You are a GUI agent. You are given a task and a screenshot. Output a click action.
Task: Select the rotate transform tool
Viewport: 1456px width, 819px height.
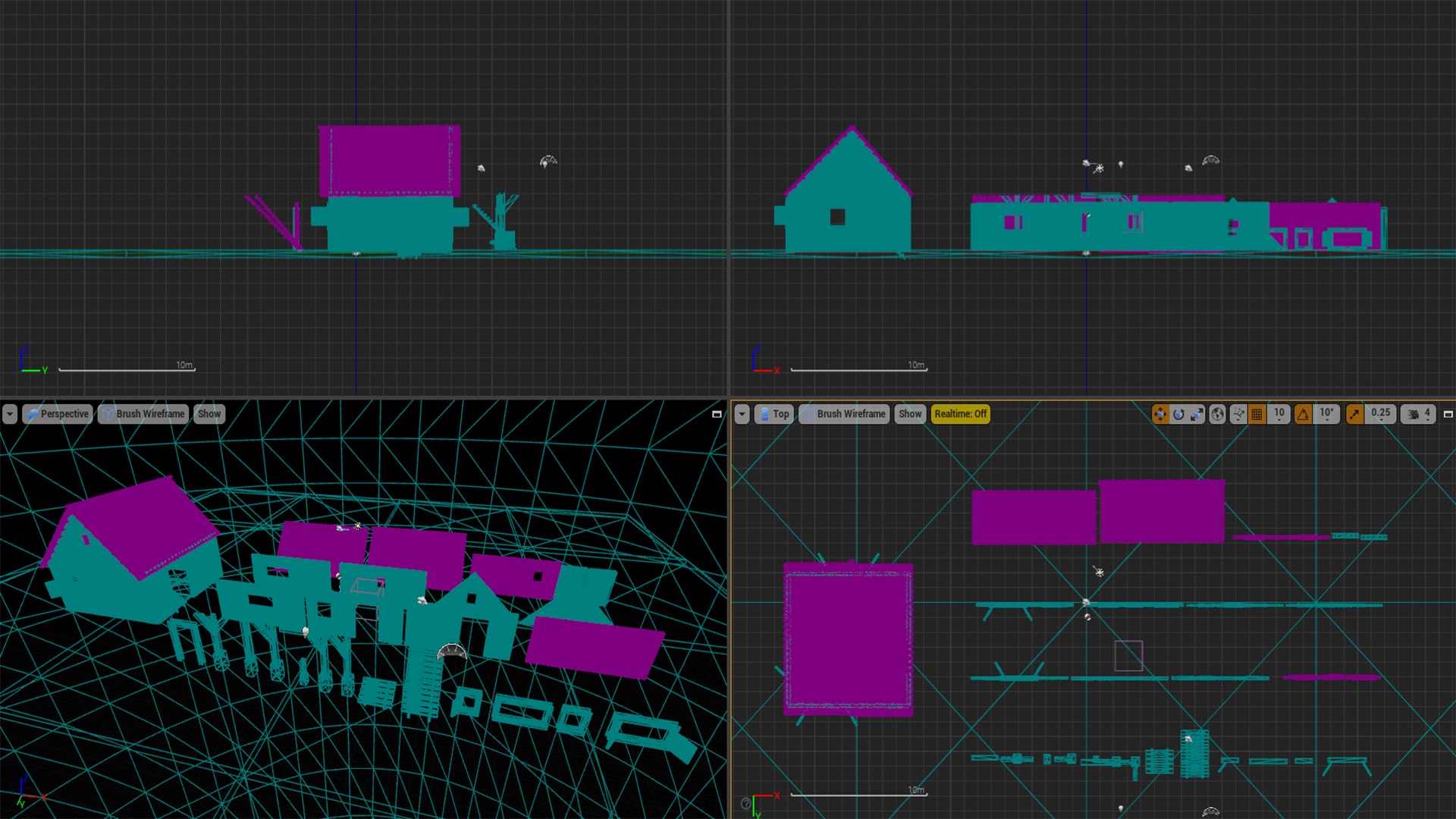pos(1178,414)
